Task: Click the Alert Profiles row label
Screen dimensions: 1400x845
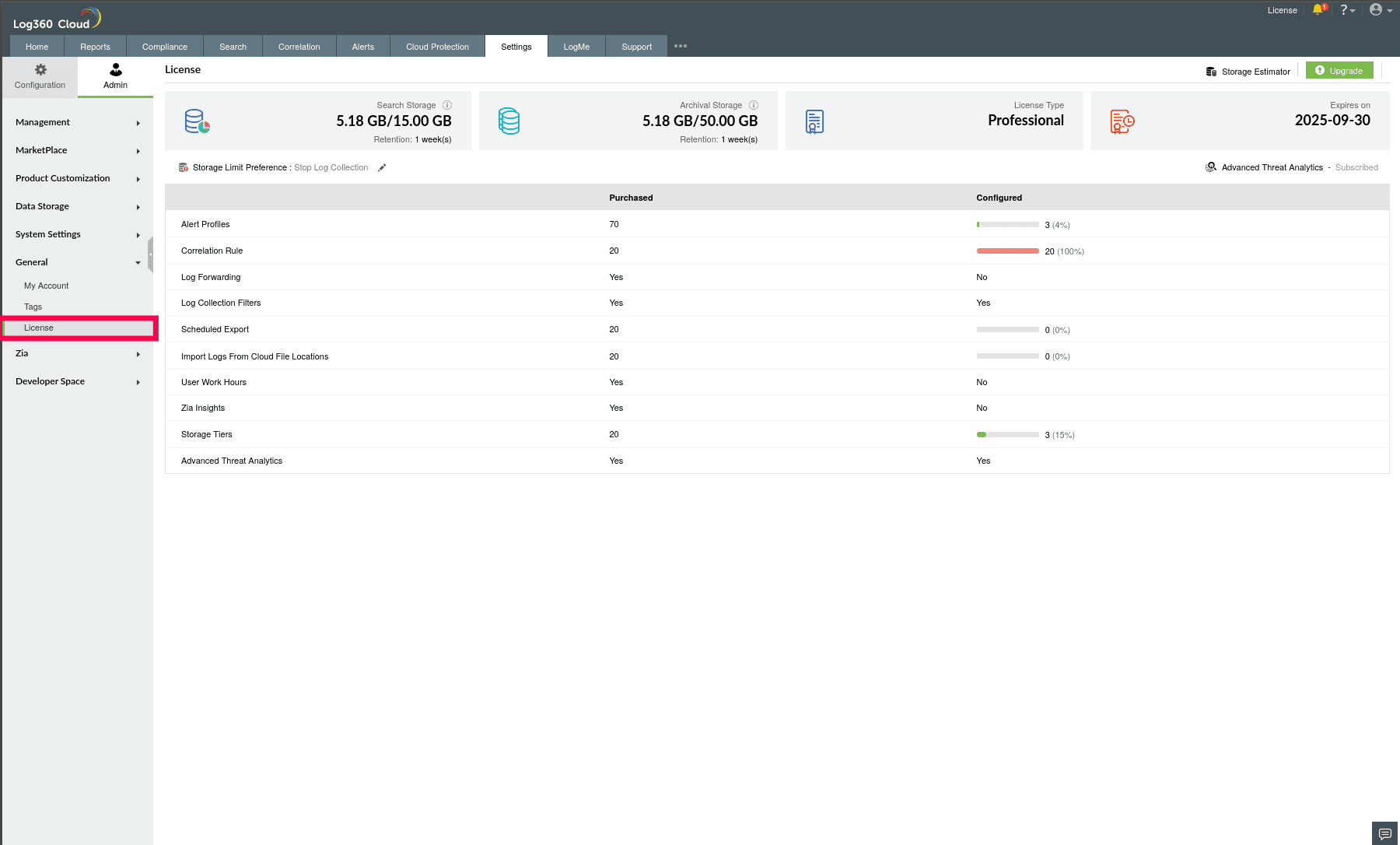Action: (205, 224)
